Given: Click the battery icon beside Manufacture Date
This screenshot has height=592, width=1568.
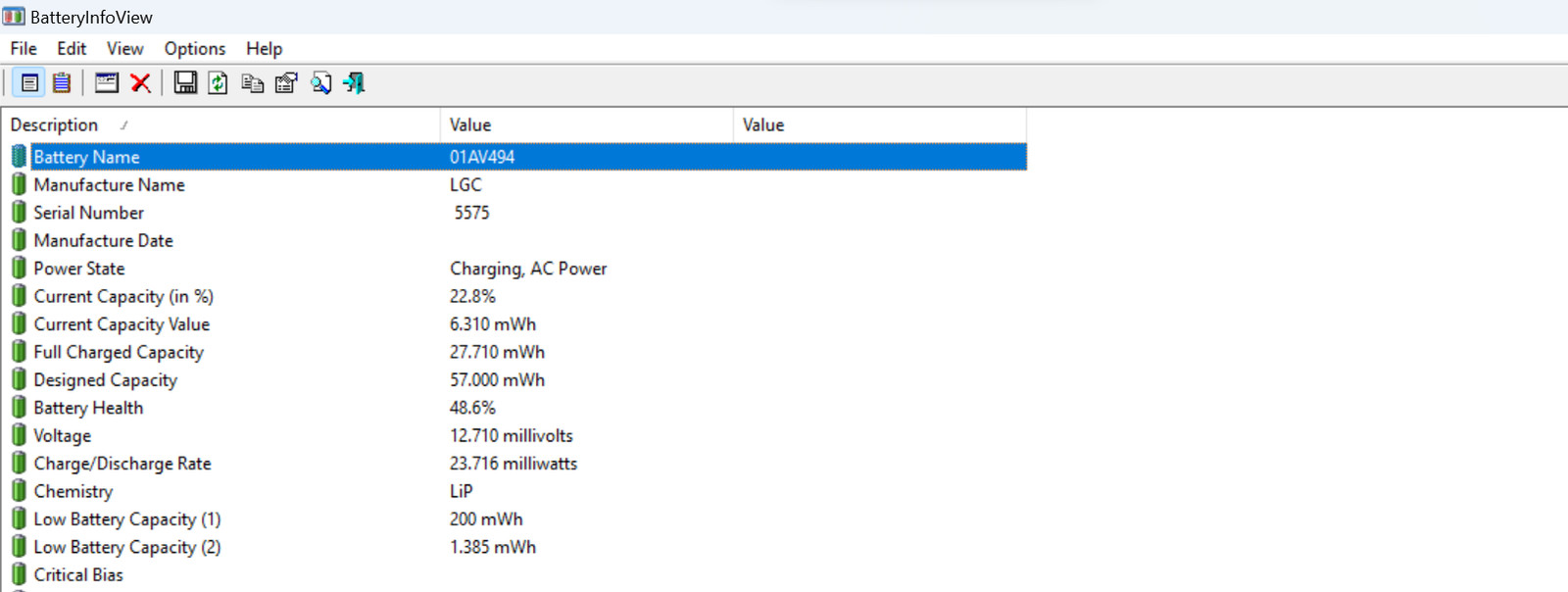Looking at the screenshot, I should (19, 240).
